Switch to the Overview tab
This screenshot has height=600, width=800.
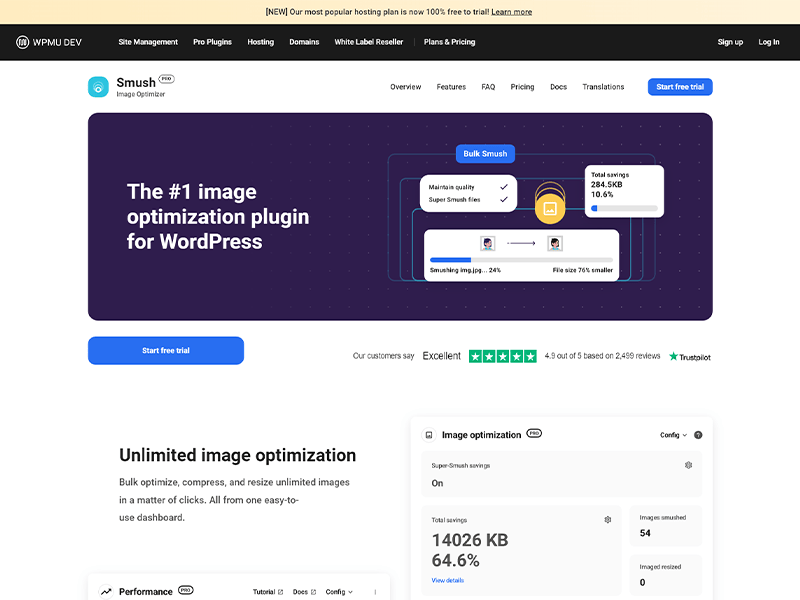pos(406,87)
